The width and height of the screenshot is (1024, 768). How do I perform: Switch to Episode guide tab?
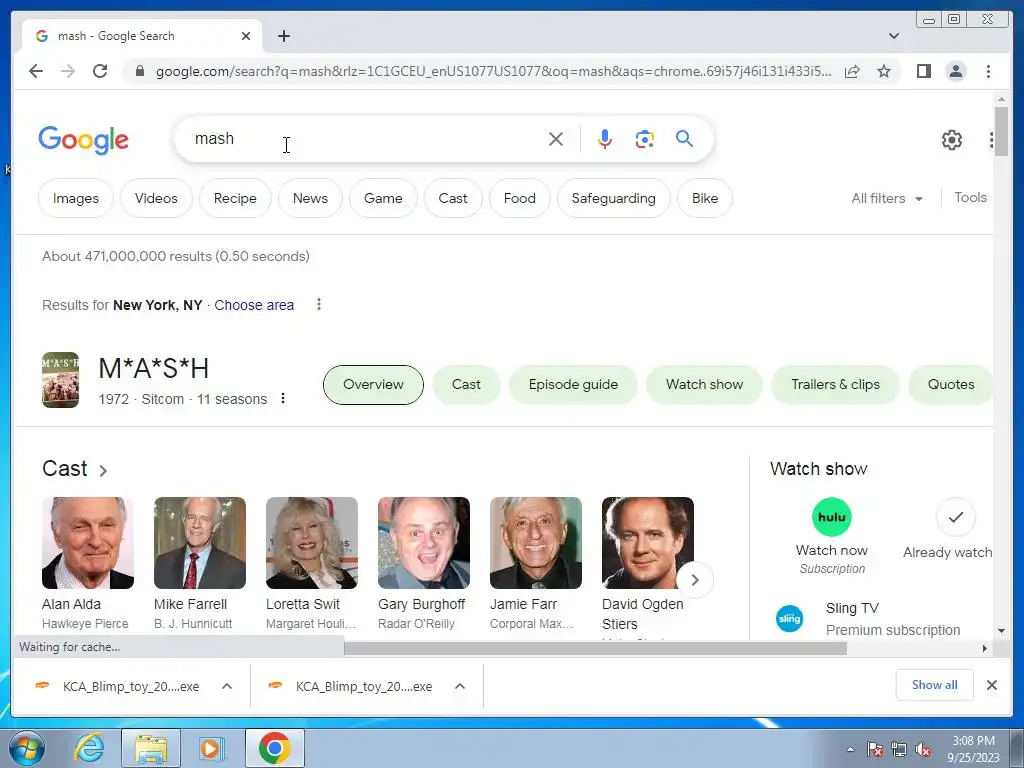(x=573, y=384)
